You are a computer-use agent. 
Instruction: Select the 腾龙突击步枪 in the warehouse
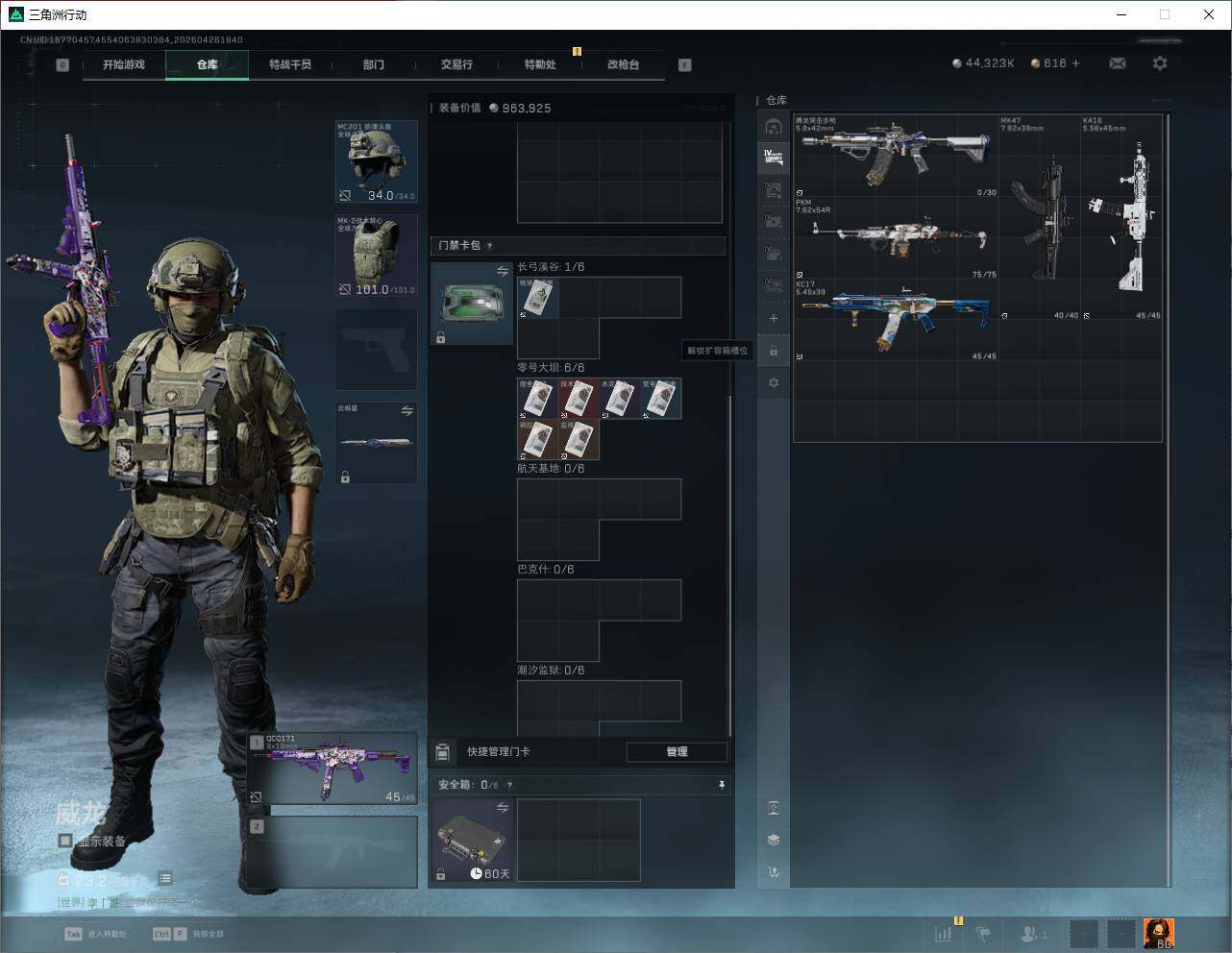(897, 157)
